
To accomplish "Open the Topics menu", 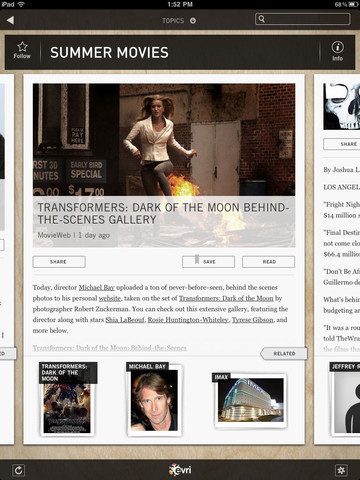I will (x=173, y=21).
